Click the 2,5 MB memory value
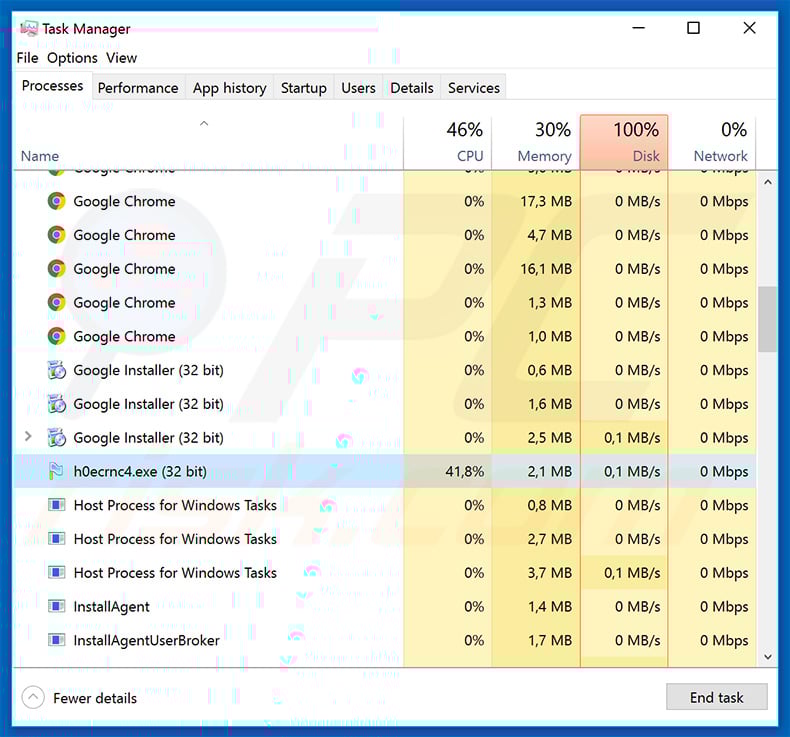790x737 pixels. (x=549, y=438)
